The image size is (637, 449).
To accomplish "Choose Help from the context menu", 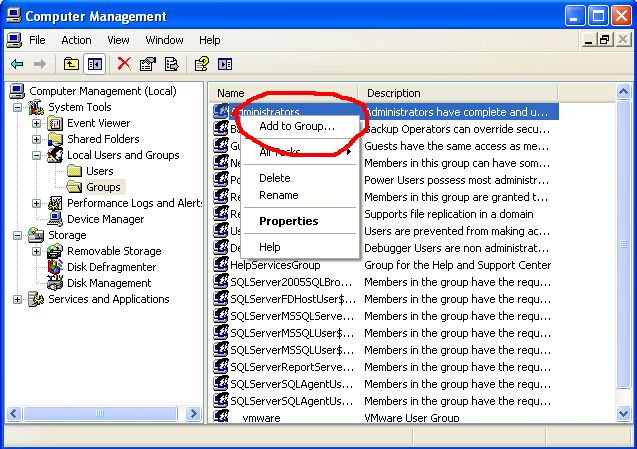I will pos(300,247).
